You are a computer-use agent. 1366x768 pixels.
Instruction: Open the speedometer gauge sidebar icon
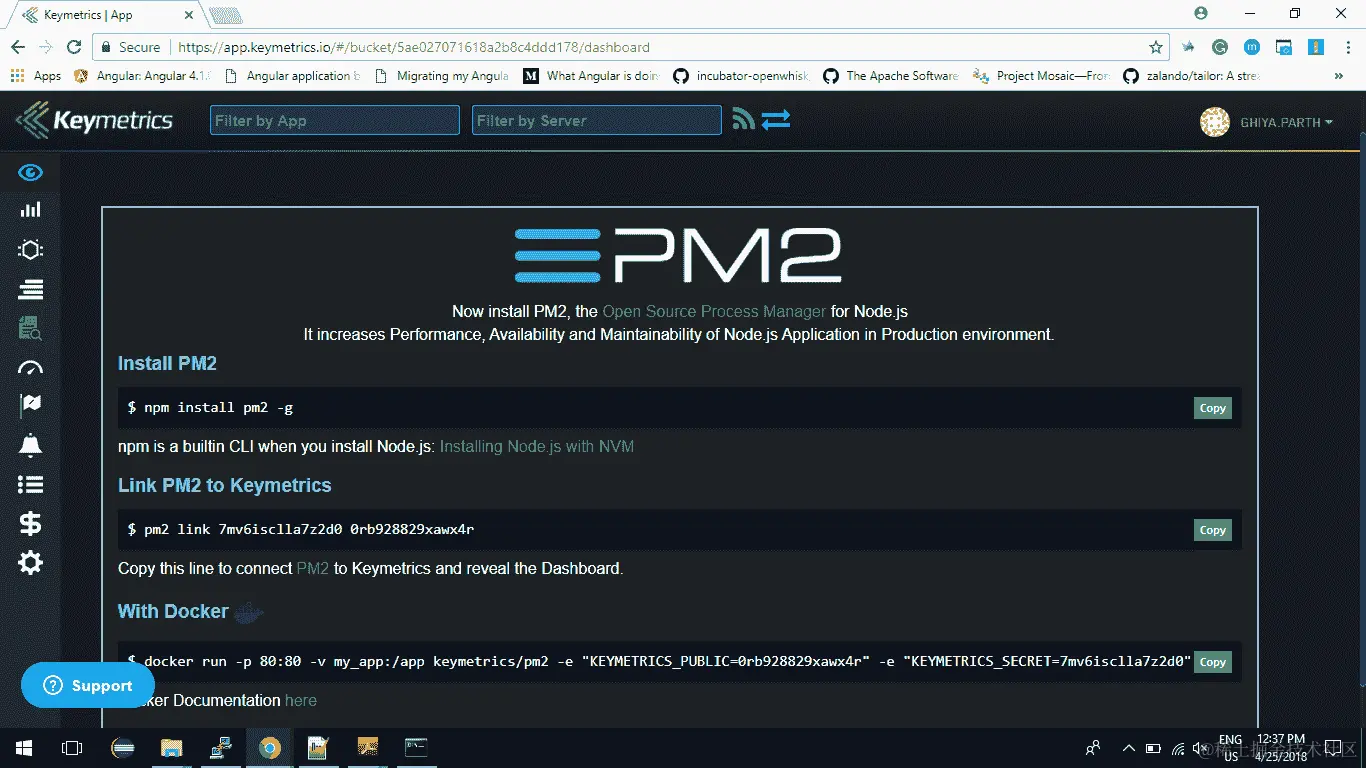pos(30,368)
